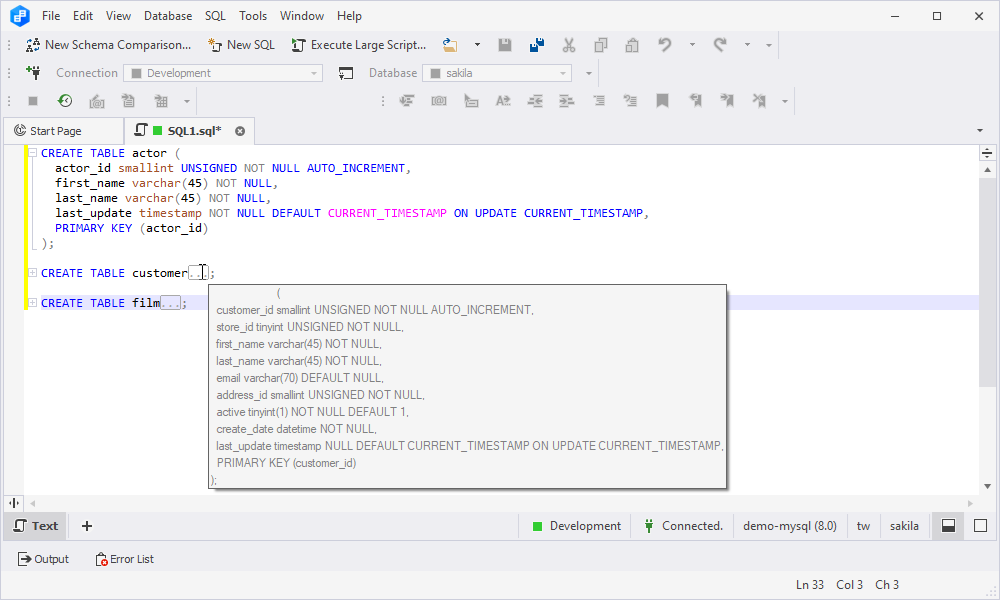
Task: Add a new view with the plus button
Action: 87,526
